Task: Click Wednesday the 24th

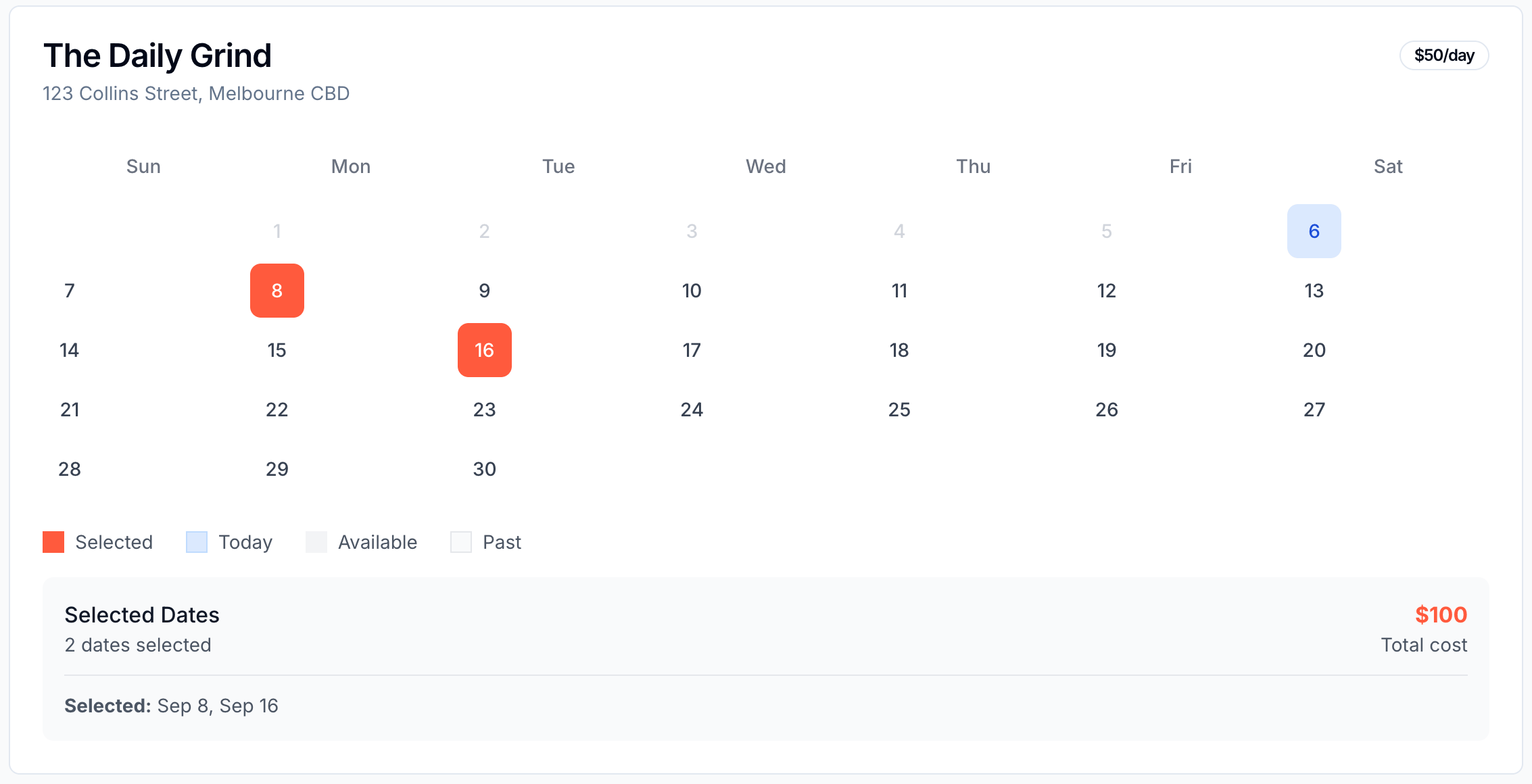Action: coord(692,410)
